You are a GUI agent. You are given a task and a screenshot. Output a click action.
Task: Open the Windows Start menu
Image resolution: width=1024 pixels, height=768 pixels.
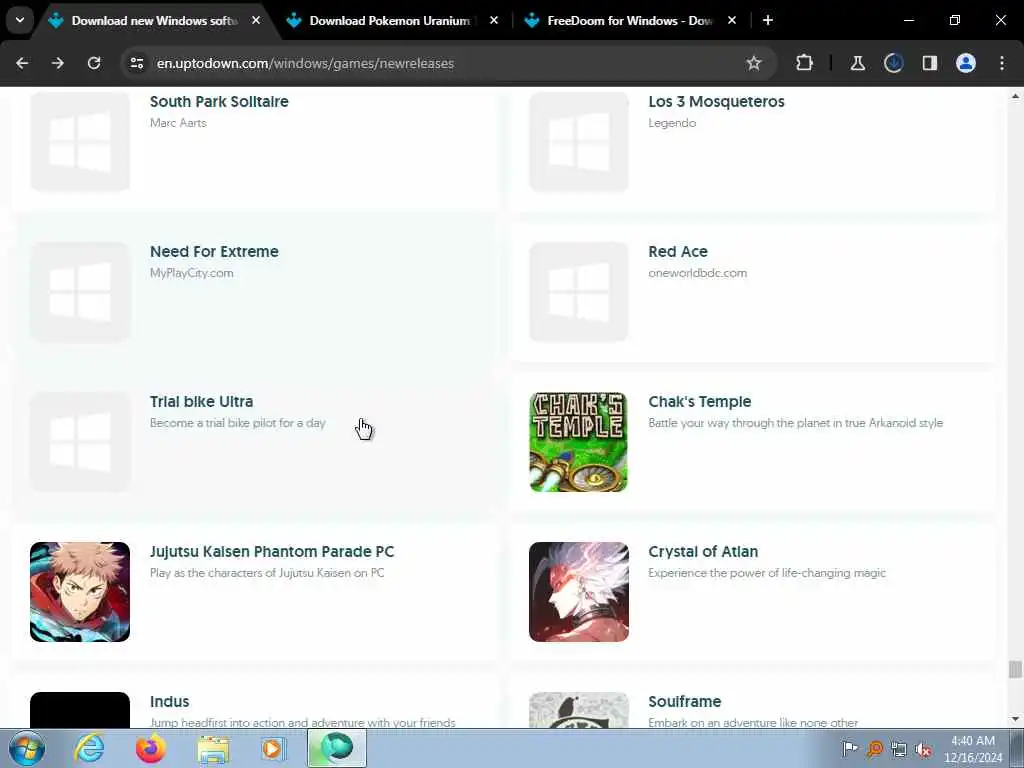coord(27,748)
